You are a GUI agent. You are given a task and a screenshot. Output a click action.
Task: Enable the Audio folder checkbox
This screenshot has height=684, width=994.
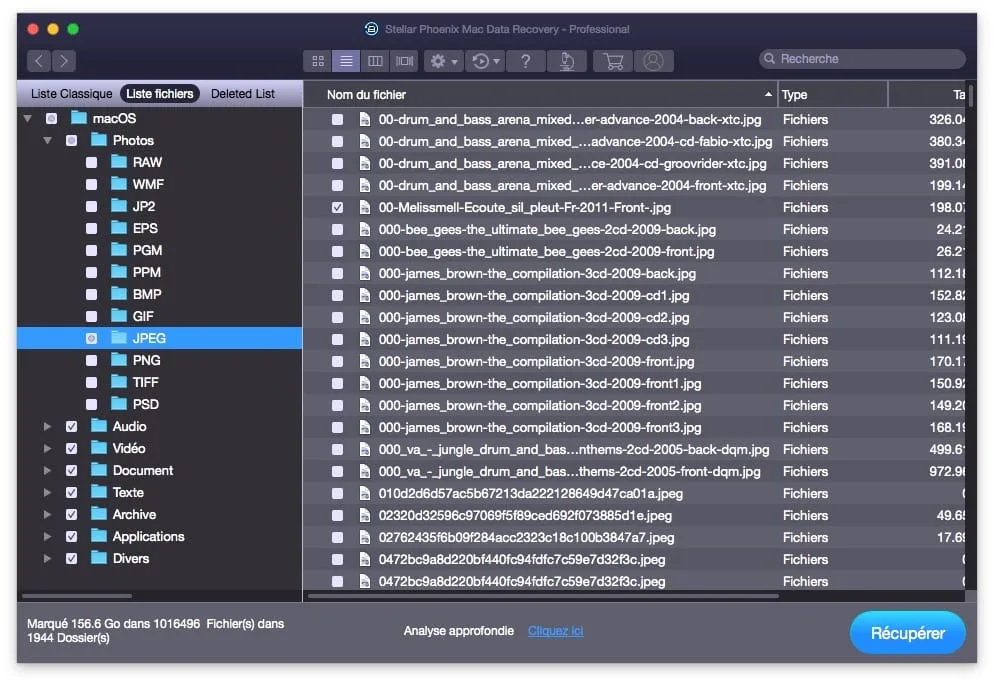(x=71, y=426)
